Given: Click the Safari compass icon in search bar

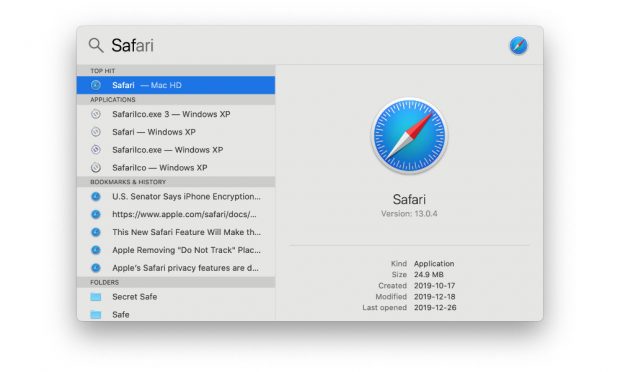Looking at the screenshot, I should pyautogui.click(x=518, y=45).
